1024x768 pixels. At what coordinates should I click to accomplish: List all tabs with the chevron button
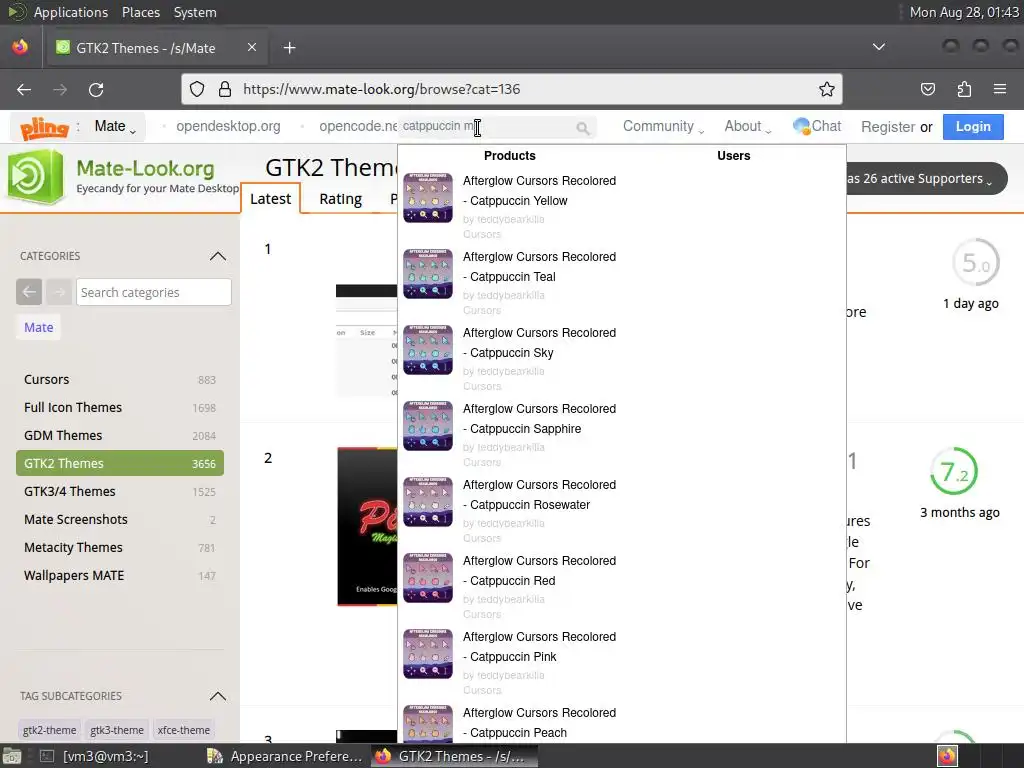click(879, 47)
